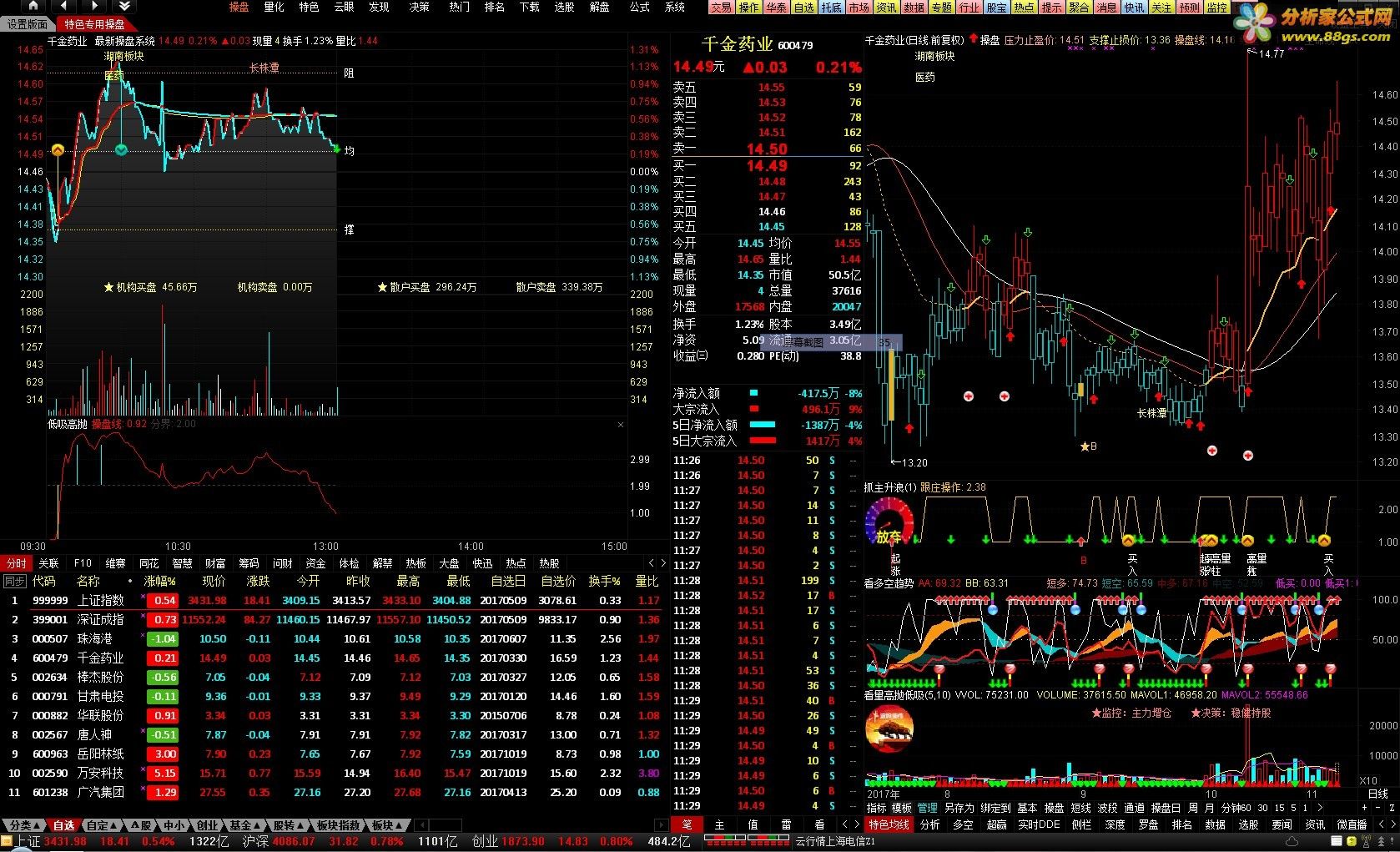
Task: Open the 量化 menu
Action: (x=274, y=7)
